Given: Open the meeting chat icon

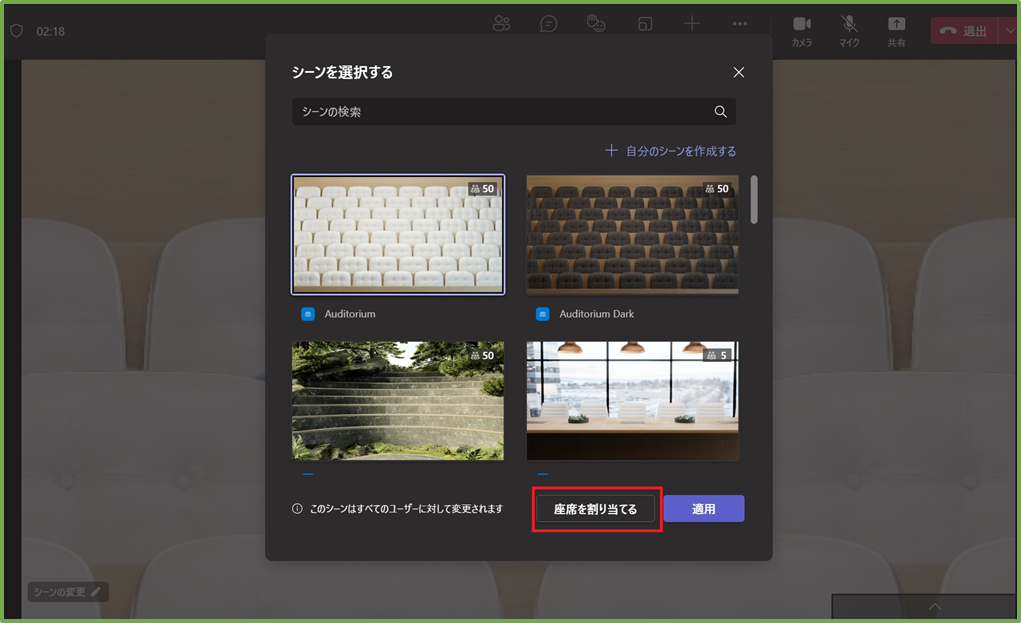Looking at the screenshot, I should tap(549, 24).
